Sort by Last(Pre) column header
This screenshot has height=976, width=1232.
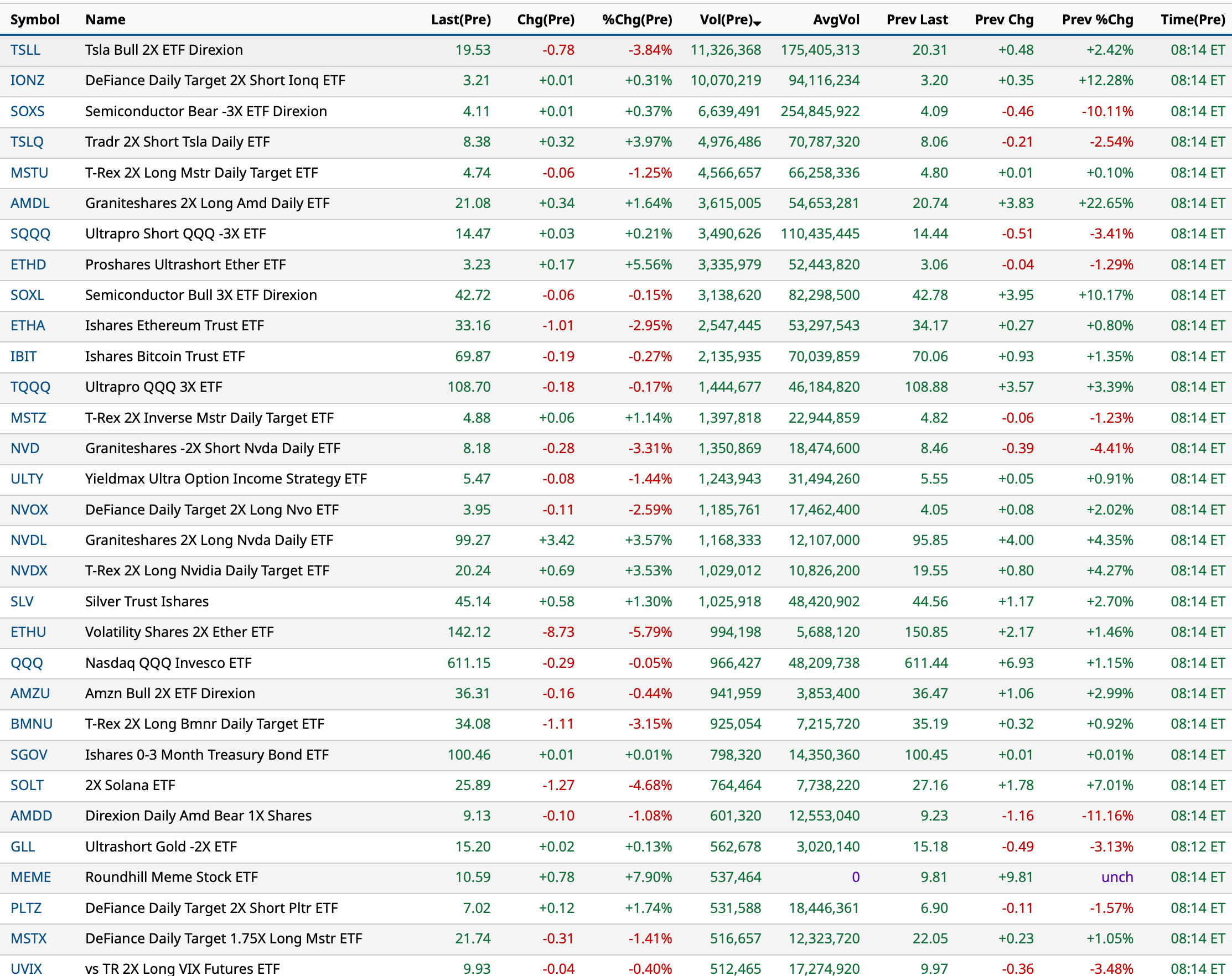pyautogui.click(x=460, y=20)
